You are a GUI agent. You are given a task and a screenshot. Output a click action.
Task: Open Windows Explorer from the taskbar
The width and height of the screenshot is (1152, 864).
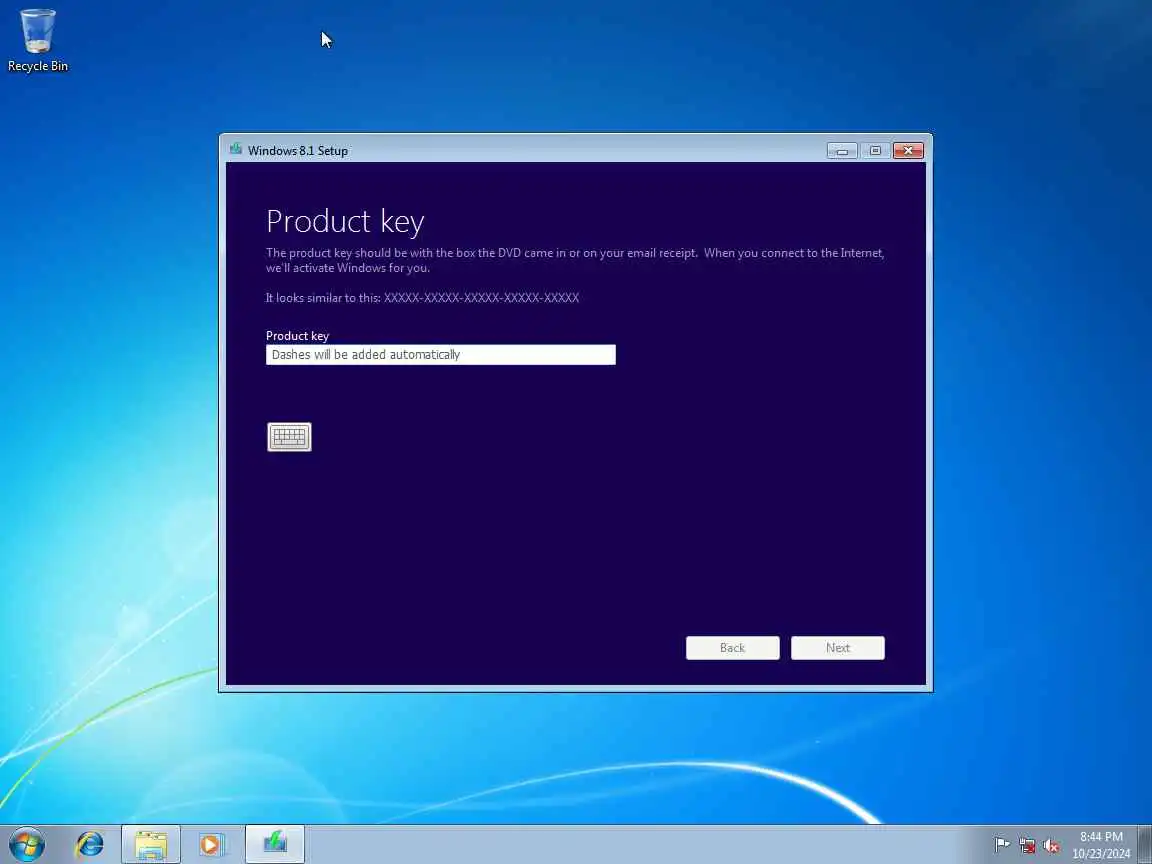click(151, 845)
